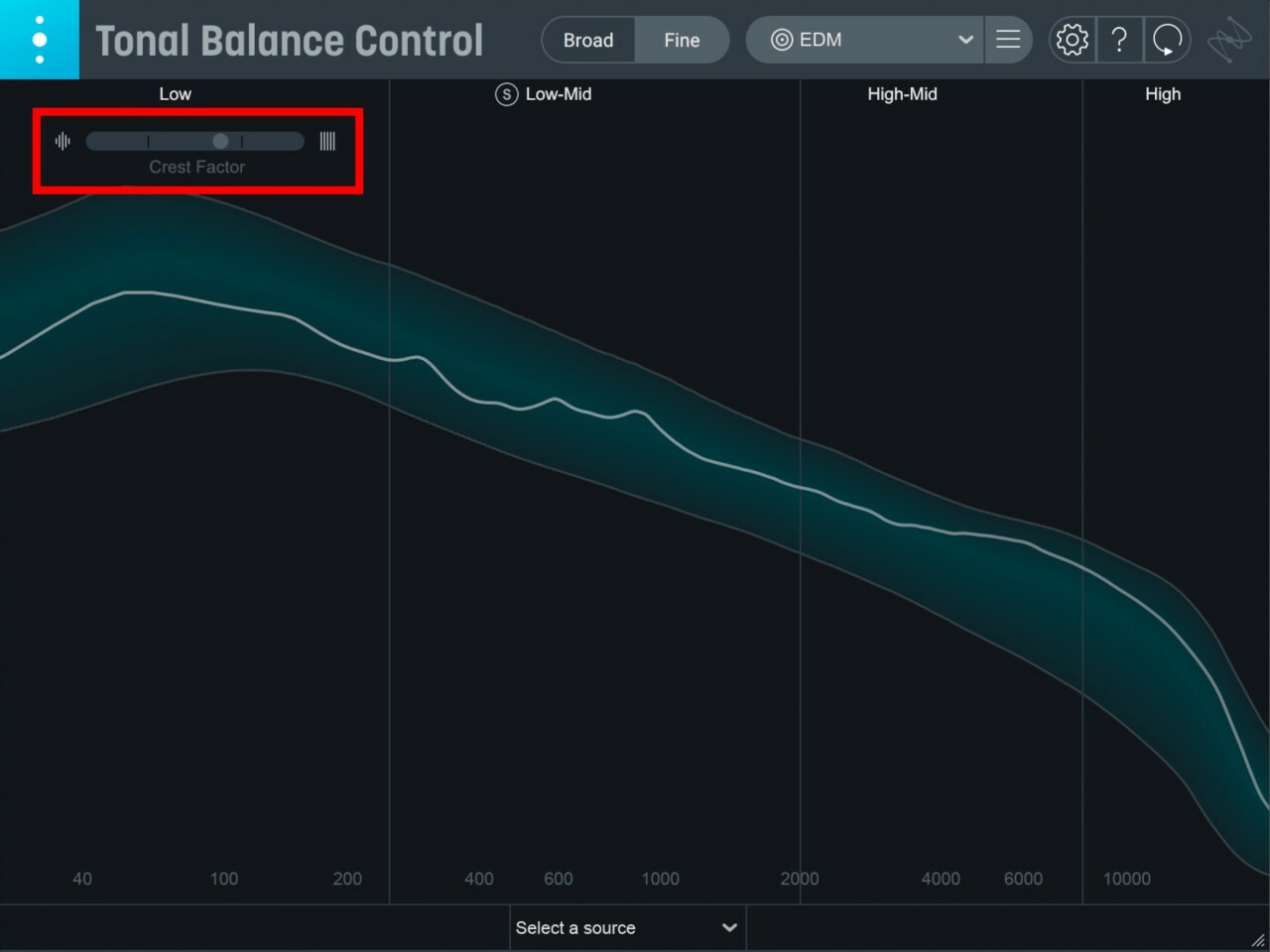The width and height of the screenshot is (1270, 952).
Task: Open settings with the gear icon
Action: pos(1073,40)
